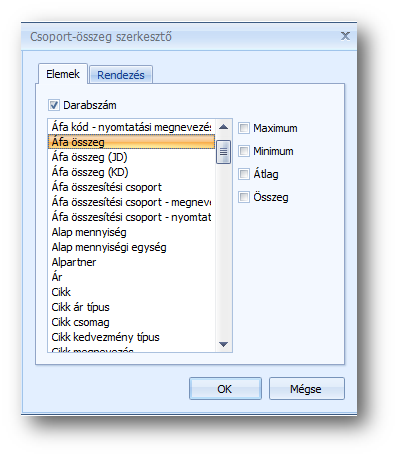Pick the 'Ár' list entry
The image size is (399, 458).
pyautogui.click(x=131, y=277)
